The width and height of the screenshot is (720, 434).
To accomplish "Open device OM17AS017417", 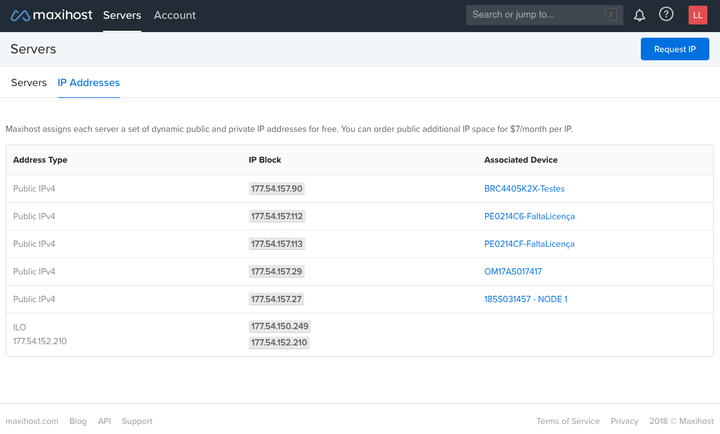I will click(x=513, y=271).
